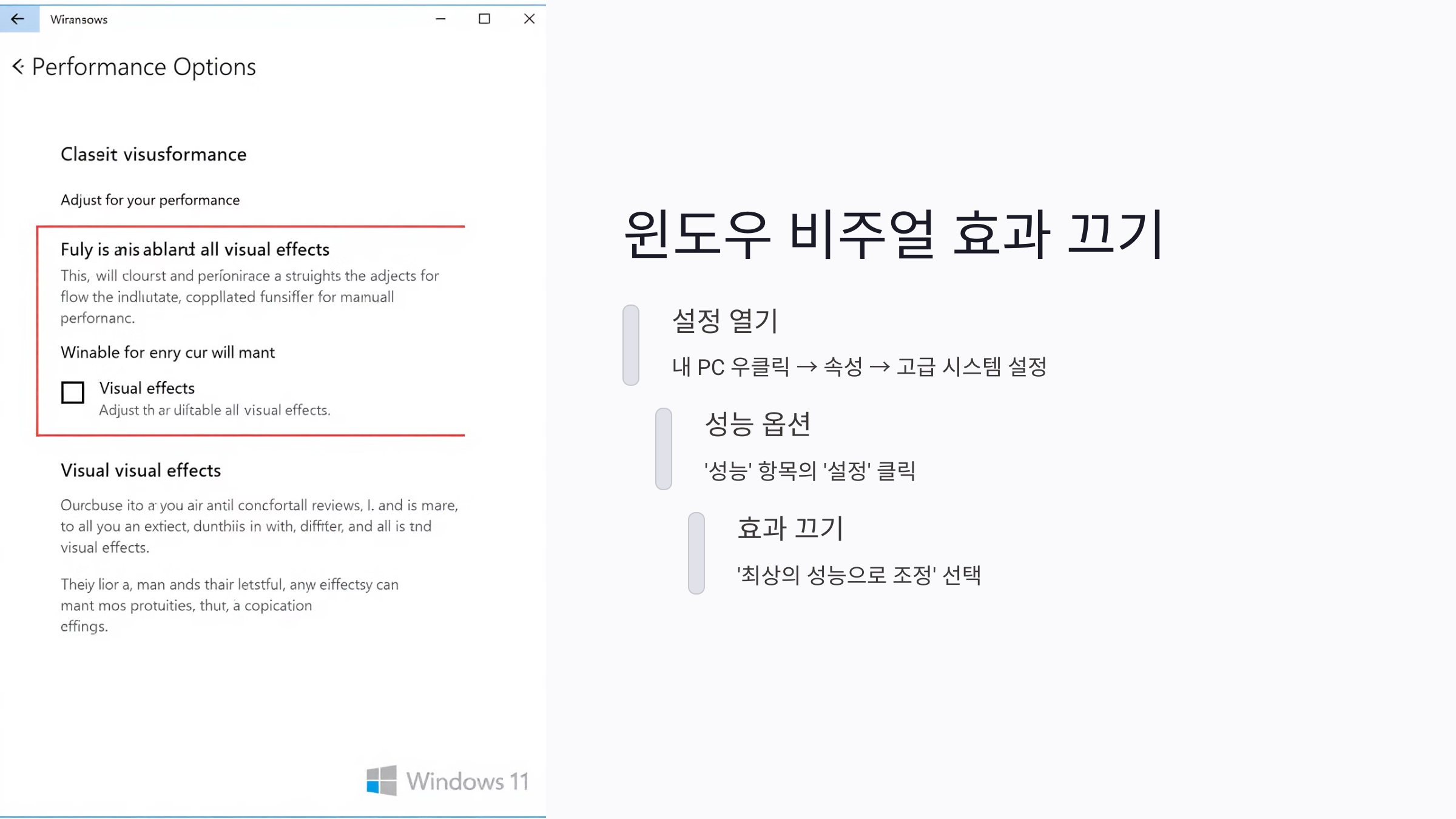1456x819 pixels.
Task: Select the '설정 열기' step
Action: coord(725,321)
